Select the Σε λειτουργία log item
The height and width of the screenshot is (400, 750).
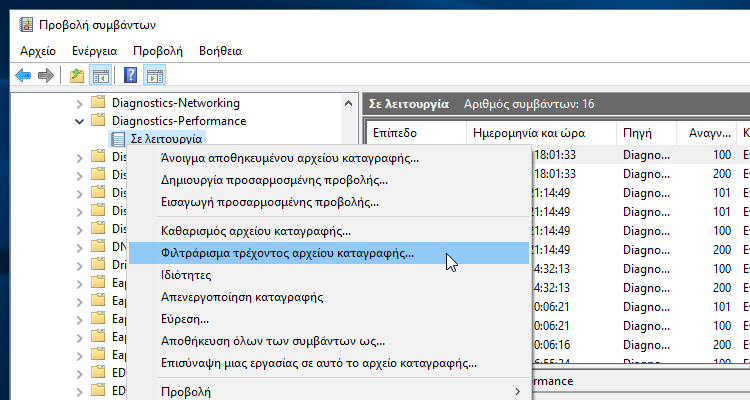[166, 139]
